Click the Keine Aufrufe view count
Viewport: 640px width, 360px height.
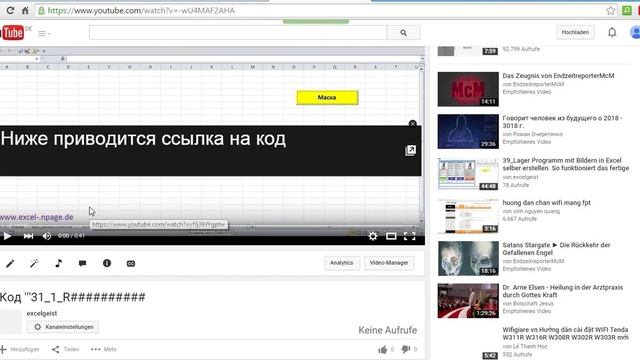click(x=388, y=330)
